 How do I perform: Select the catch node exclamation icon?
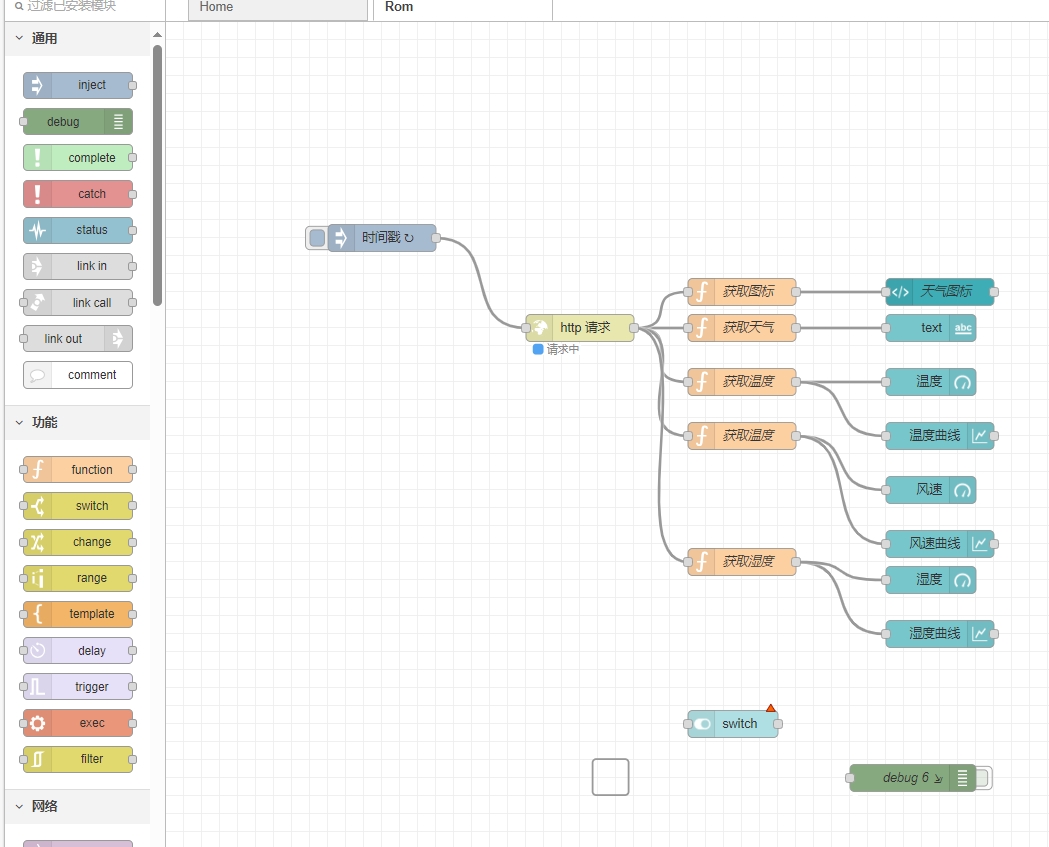pos(37,194)
